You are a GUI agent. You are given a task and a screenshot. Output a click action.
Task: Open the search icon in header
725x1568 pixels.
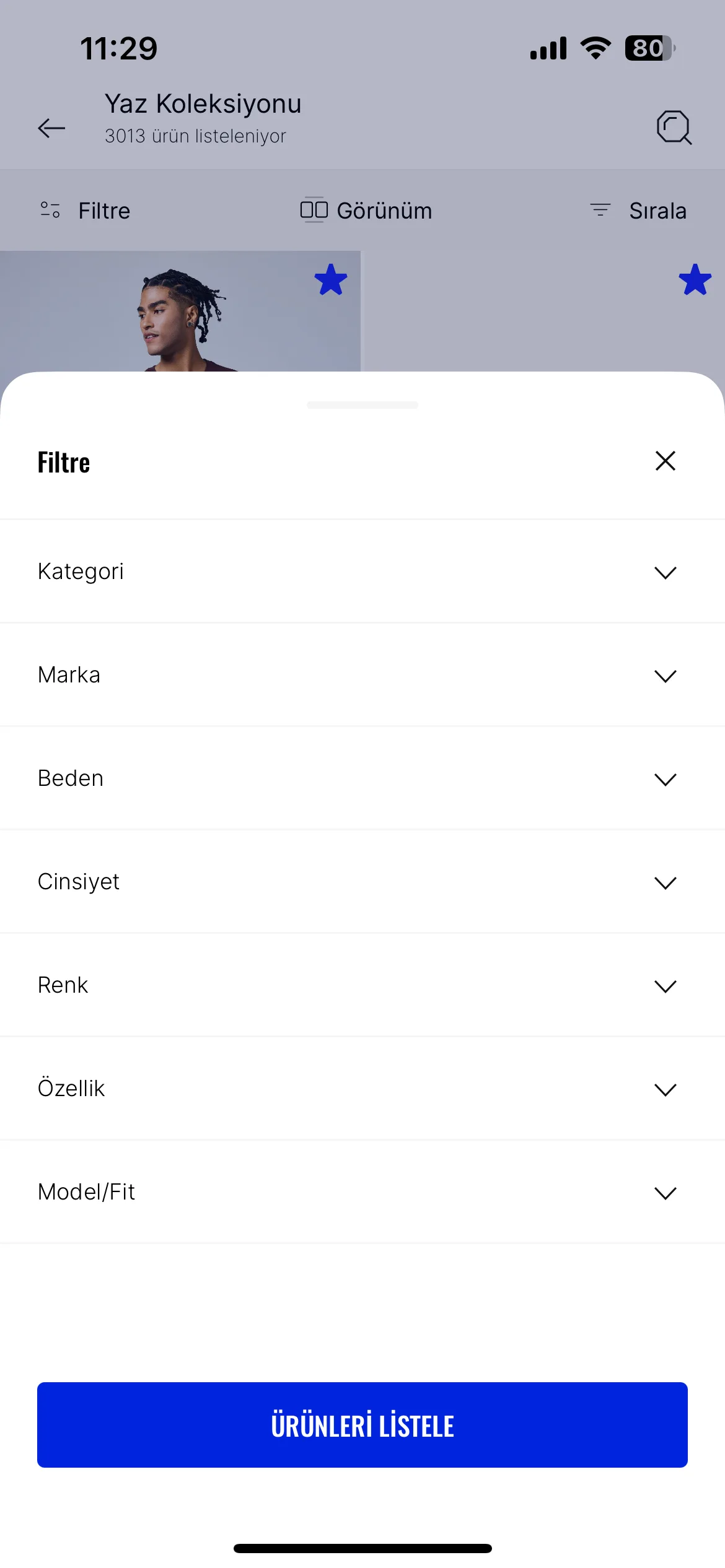click(x=674, y=127)
